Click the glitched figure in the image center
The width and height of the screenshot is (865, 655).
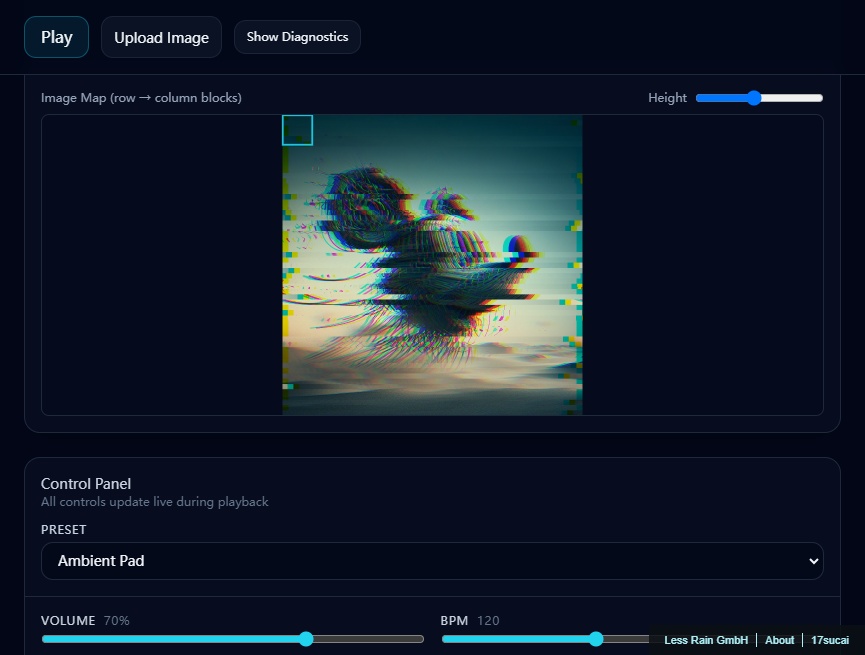pyautogui.click(x=430, y=260)
